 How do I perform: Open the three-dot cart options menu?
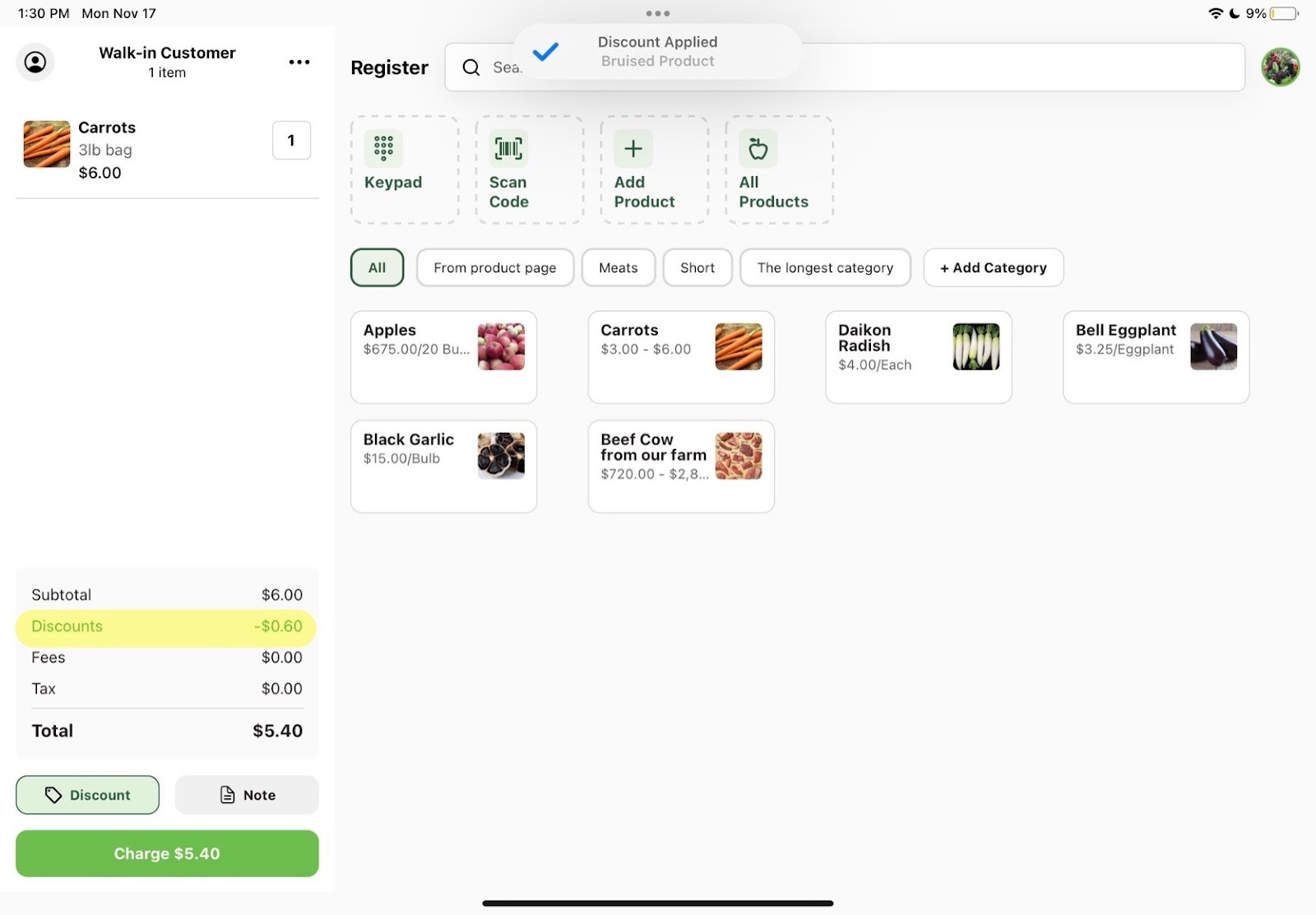click(299, 63)
